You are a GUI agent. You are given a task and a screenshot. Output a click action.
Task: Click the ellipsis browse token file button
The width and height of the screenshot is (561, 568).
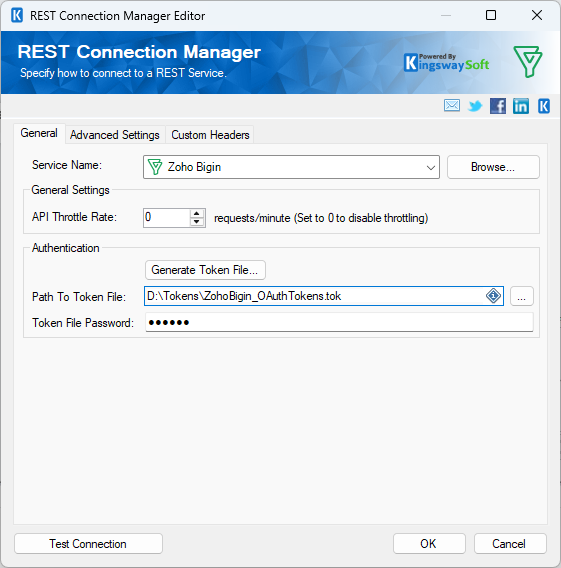pyautogui.click(x=522, y=296)
